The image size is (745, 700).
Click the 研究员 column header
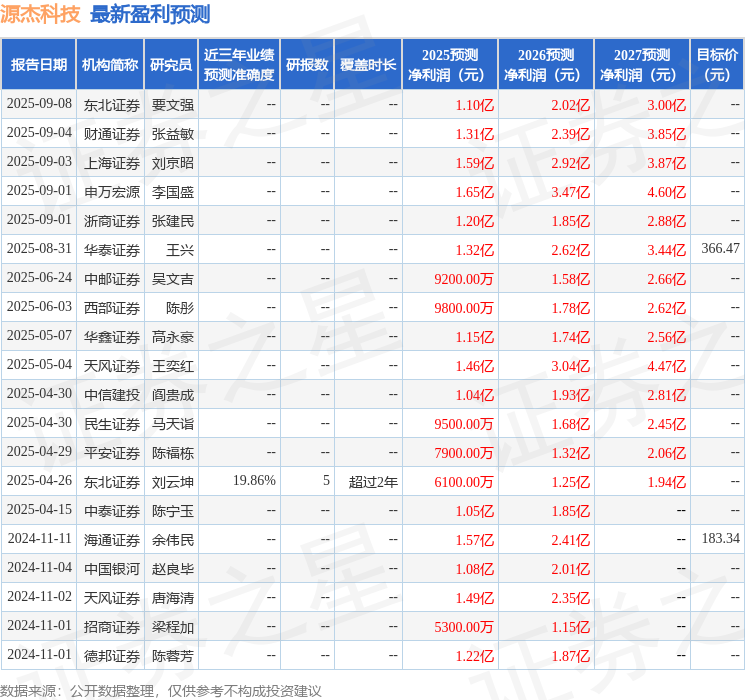(x=171, y=65)
